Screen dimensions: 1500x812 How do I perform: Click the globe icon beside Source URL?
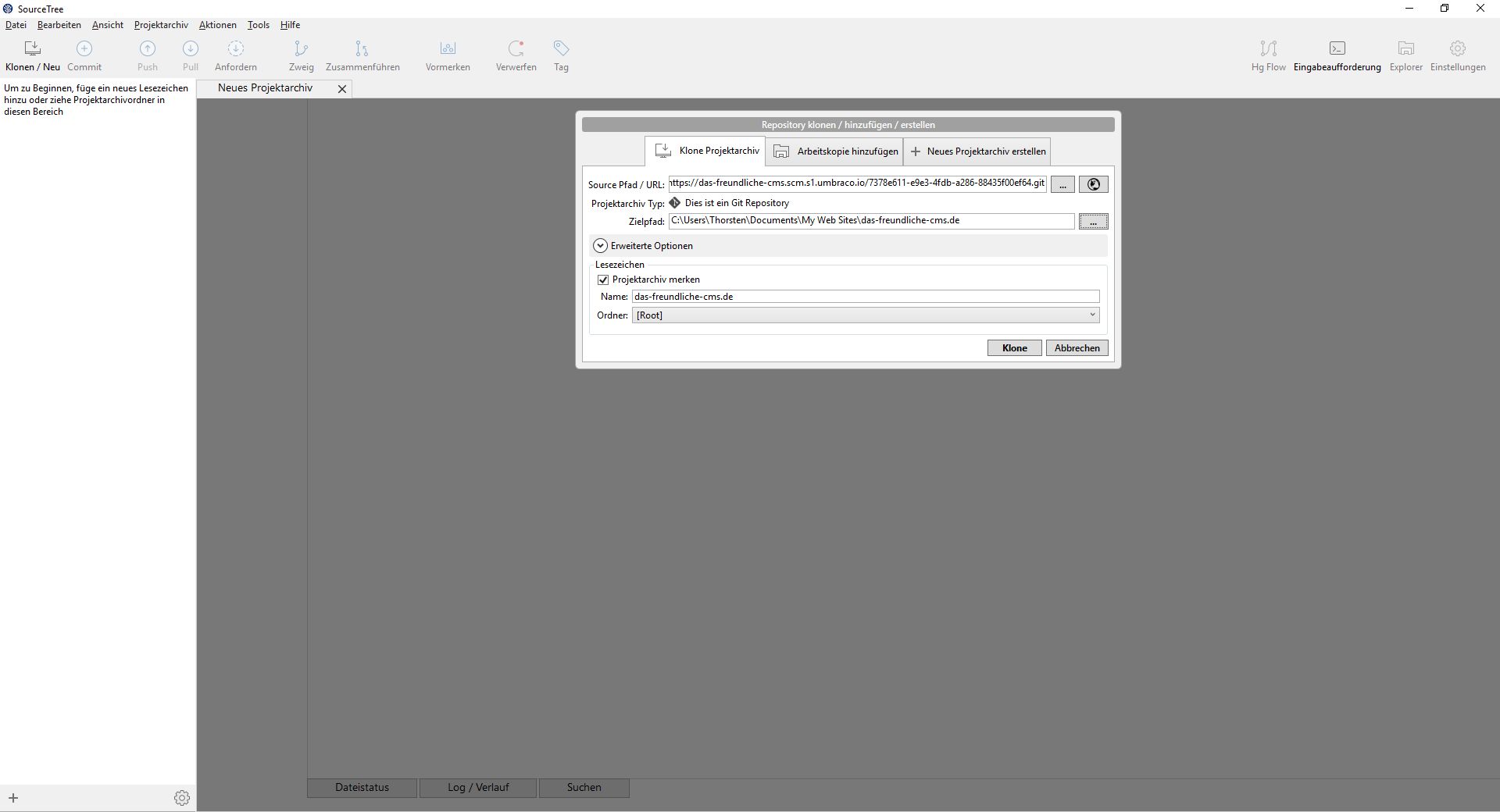pos(1093,184)
